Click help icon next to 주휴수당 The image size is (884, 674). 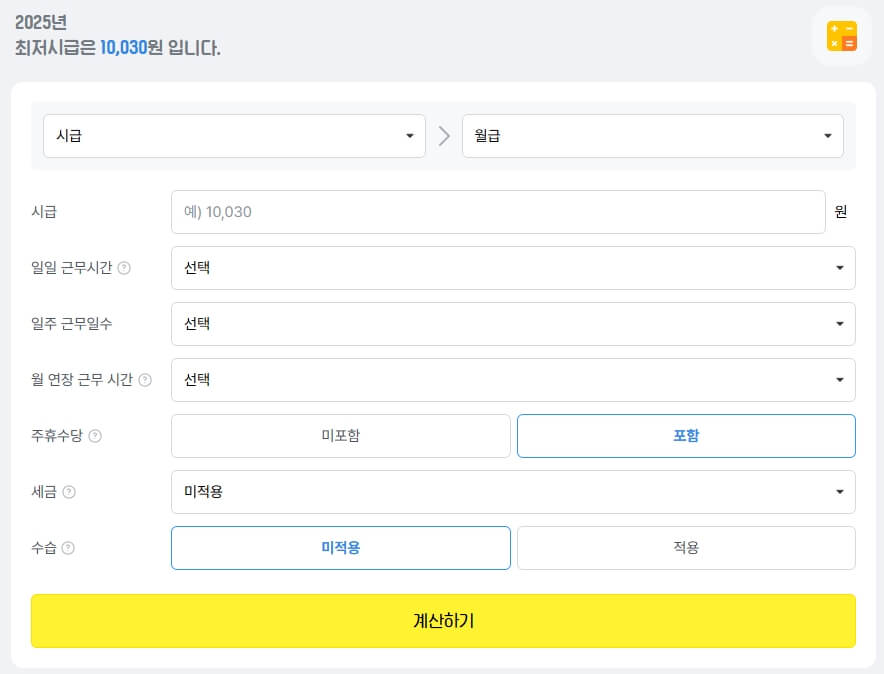click(95, 436)
